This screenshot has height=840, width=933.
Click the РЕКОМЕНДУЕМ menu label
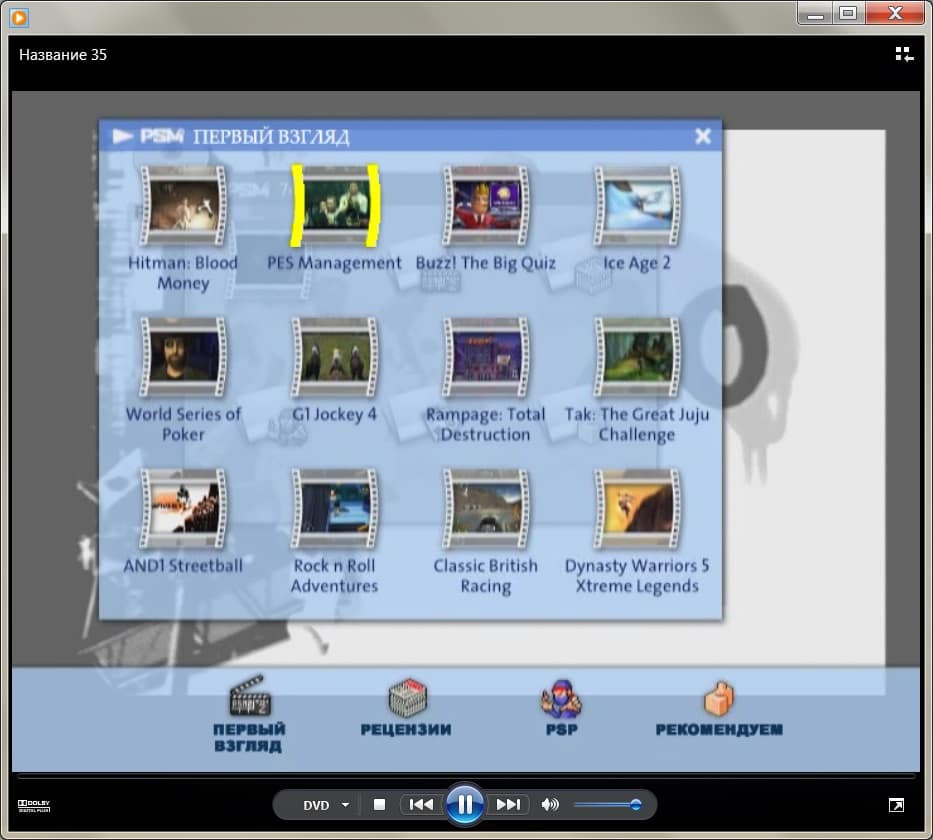click(x=719, y=729)
